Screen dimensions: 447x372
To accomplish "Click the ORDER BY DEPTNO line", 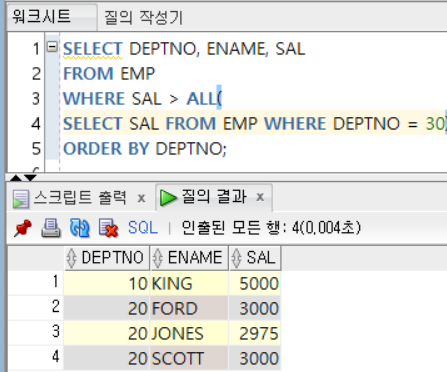I will coord(145,149).
